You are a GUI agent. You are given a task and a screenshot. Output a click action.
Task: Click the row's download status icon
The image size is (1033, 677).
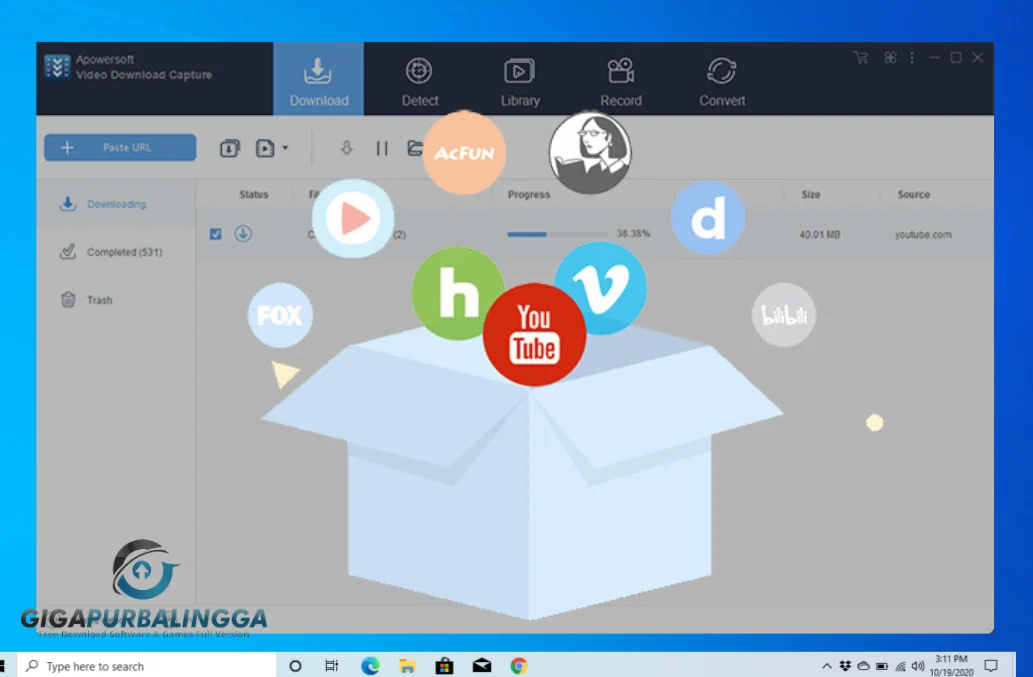(x=243, y=234)
